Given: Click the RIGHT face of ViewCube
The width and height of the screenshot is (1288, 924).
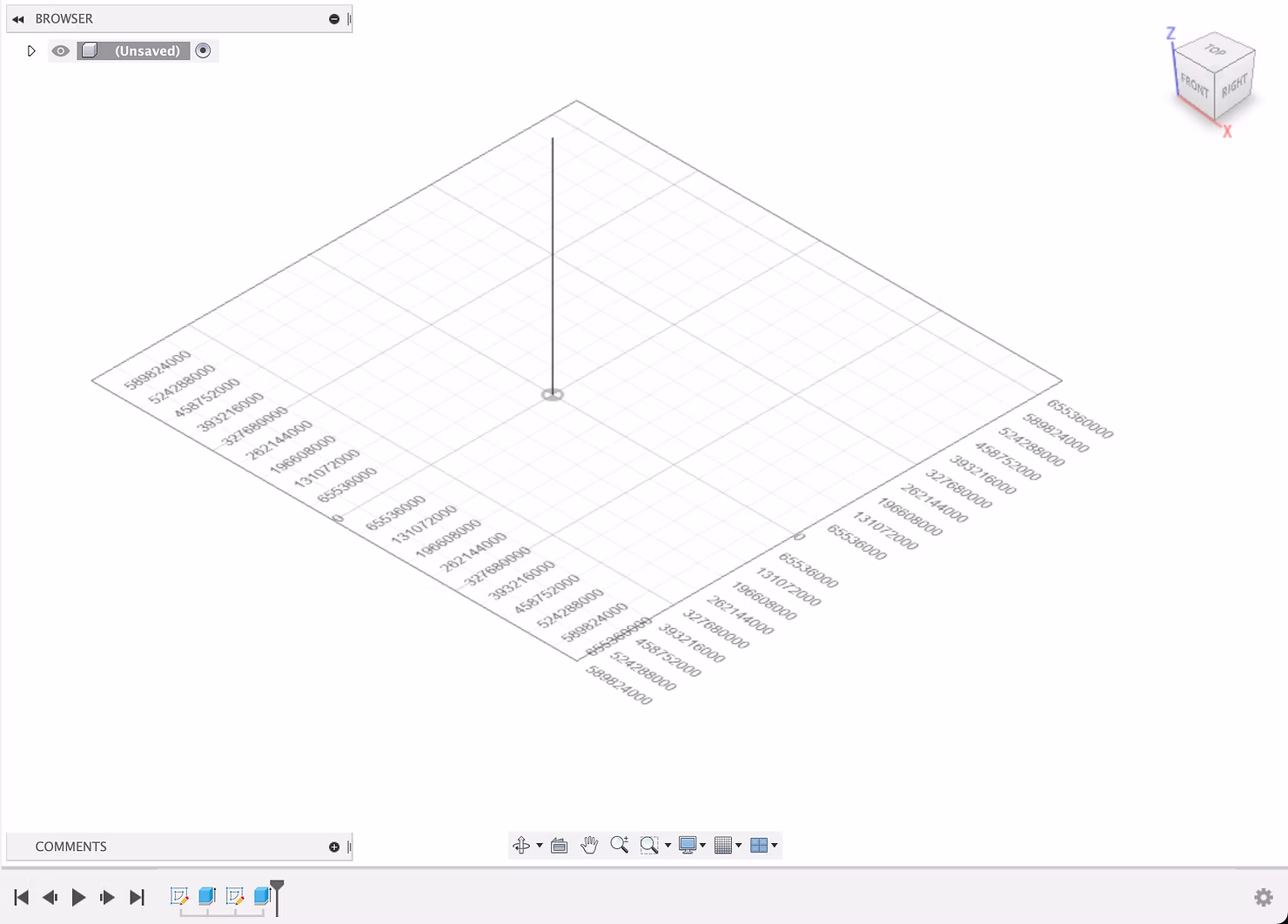Looking at the screenshot, I should coord(1235,85).
